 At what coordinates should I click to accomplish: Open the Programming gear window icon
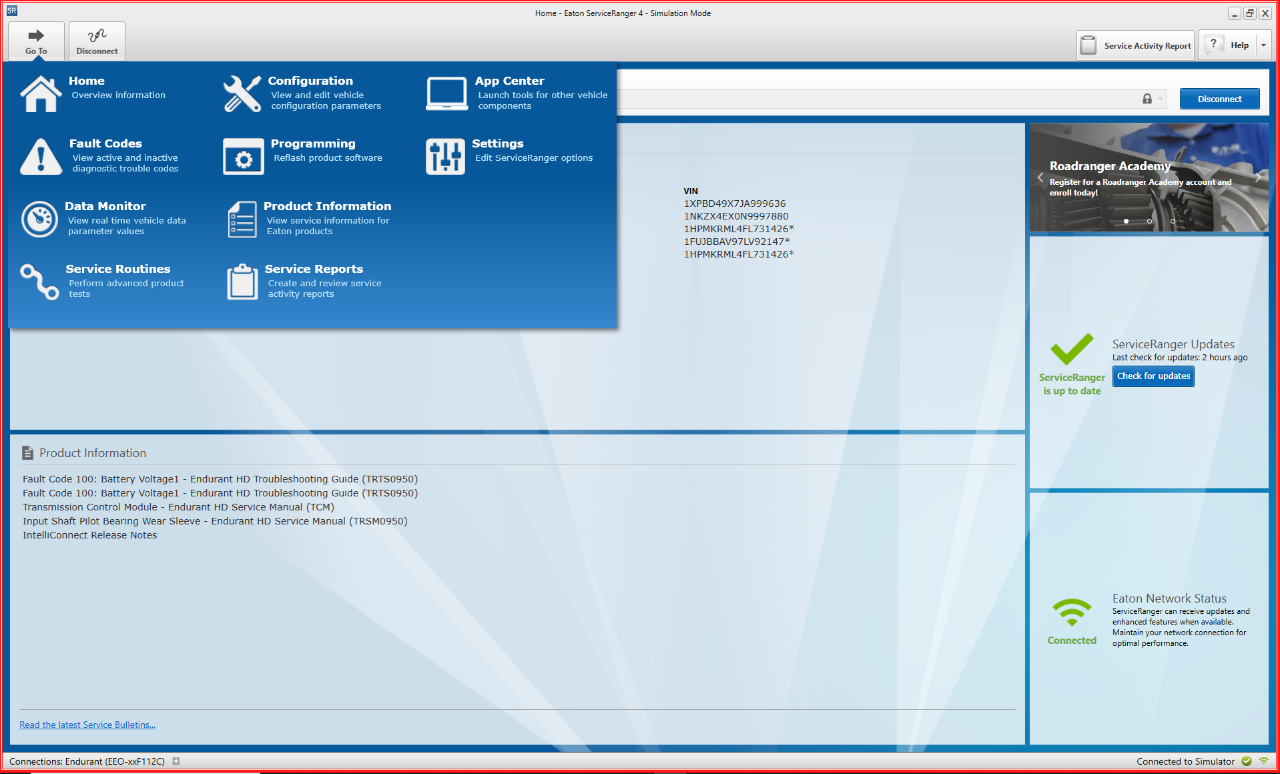pyautogui.click(x=242, y=156)
